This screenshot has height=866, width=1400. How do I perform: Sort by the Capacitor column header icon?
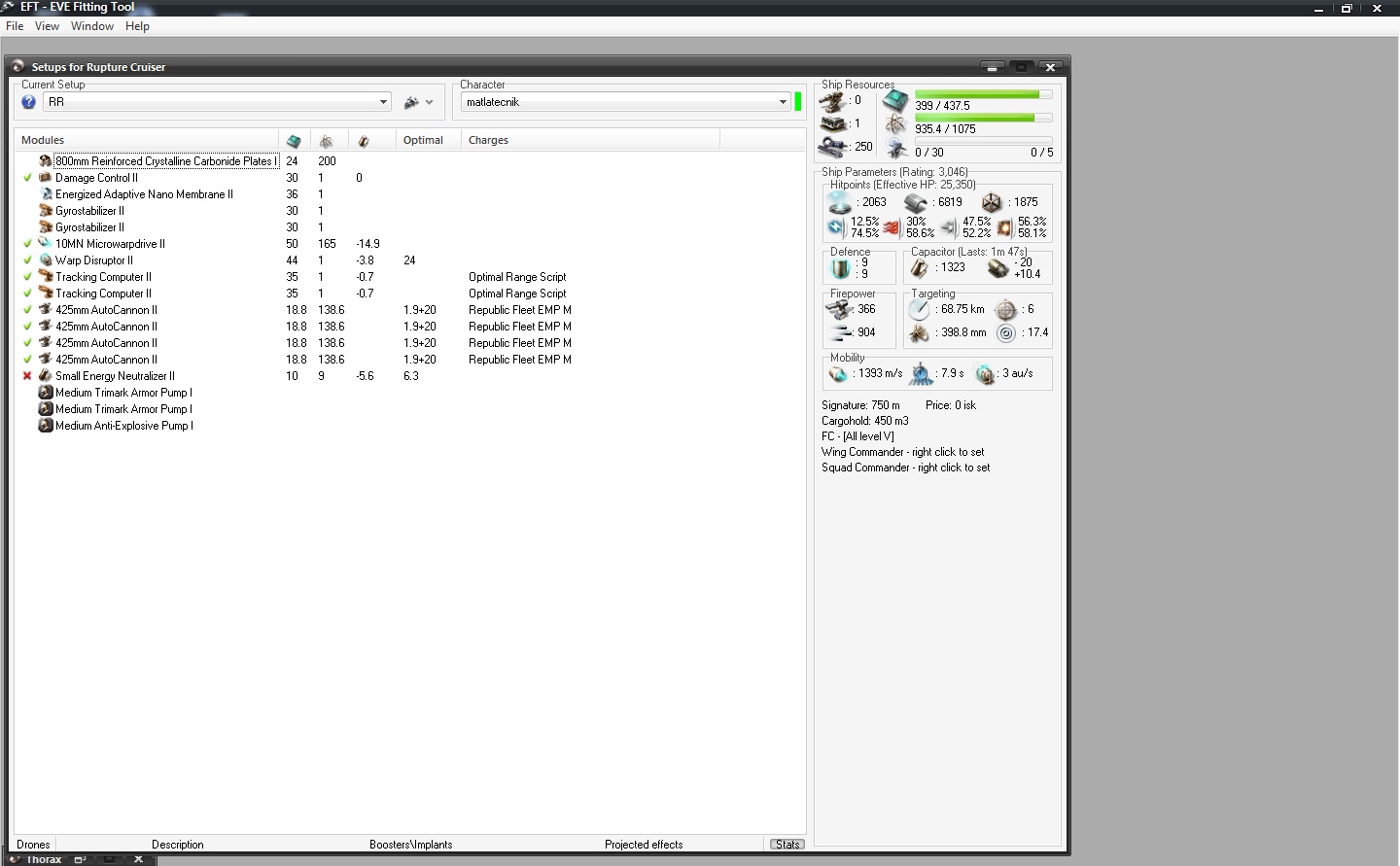pyautogui.click(x=364, y=141)
